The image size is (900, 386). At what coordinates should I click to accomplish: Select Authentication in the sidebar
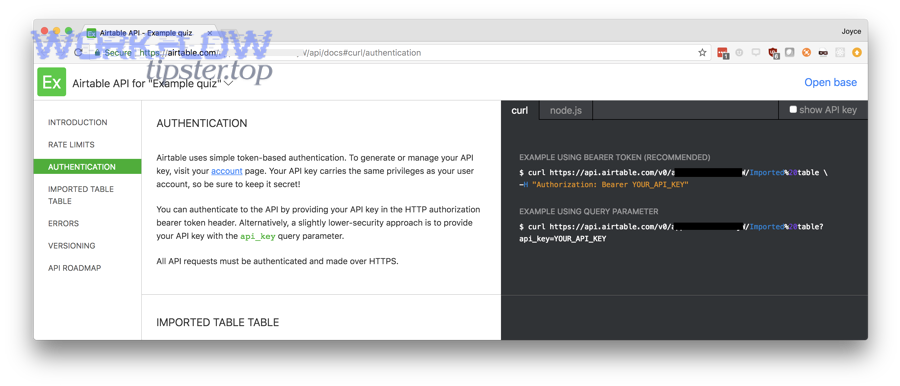87,167
